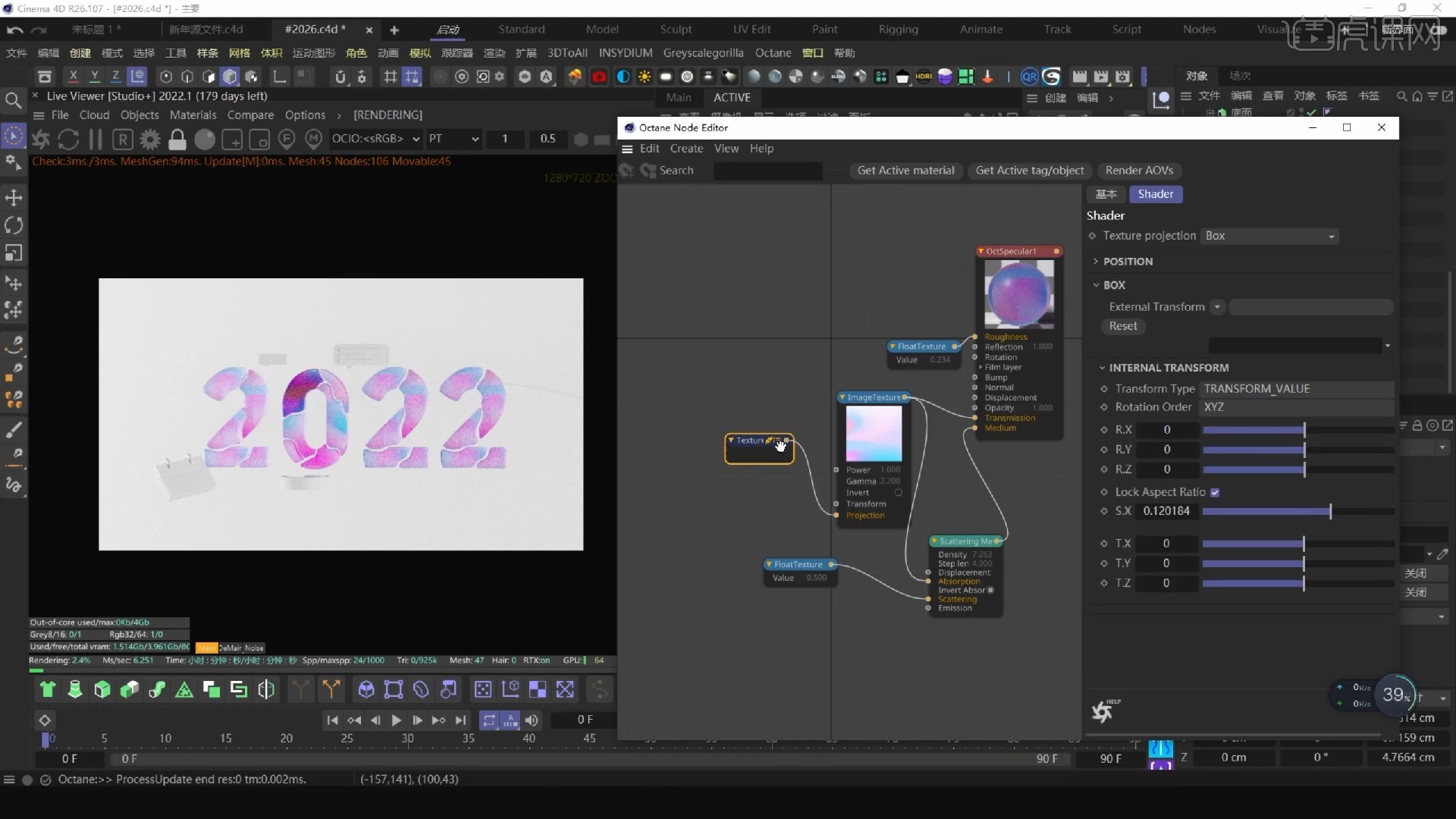Switch to the Shader tab
Viewport: 1456px width, 819px height.
pyautogui.click(x=1156, y=194)
